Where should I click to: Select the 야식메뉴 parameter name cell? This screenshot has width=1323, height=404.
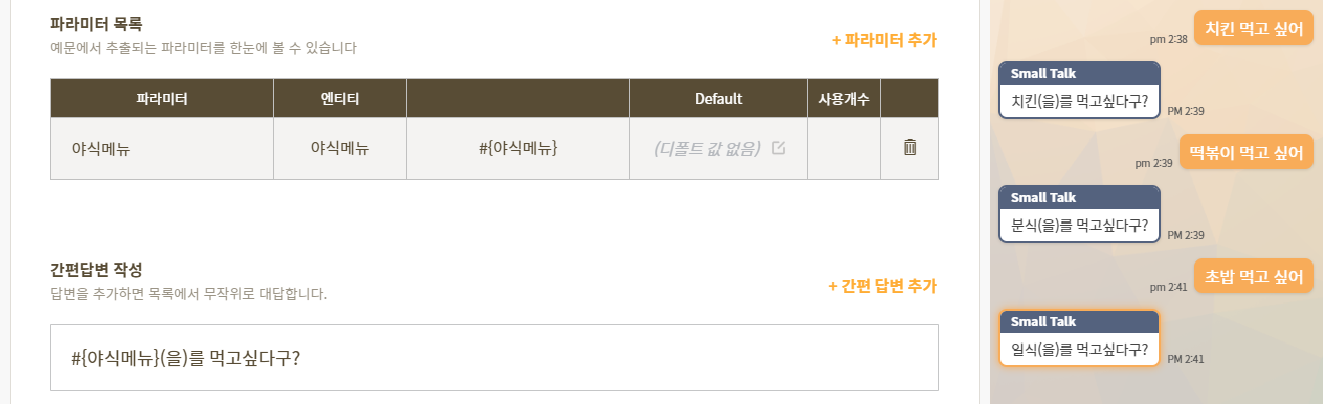click(162, 149)
